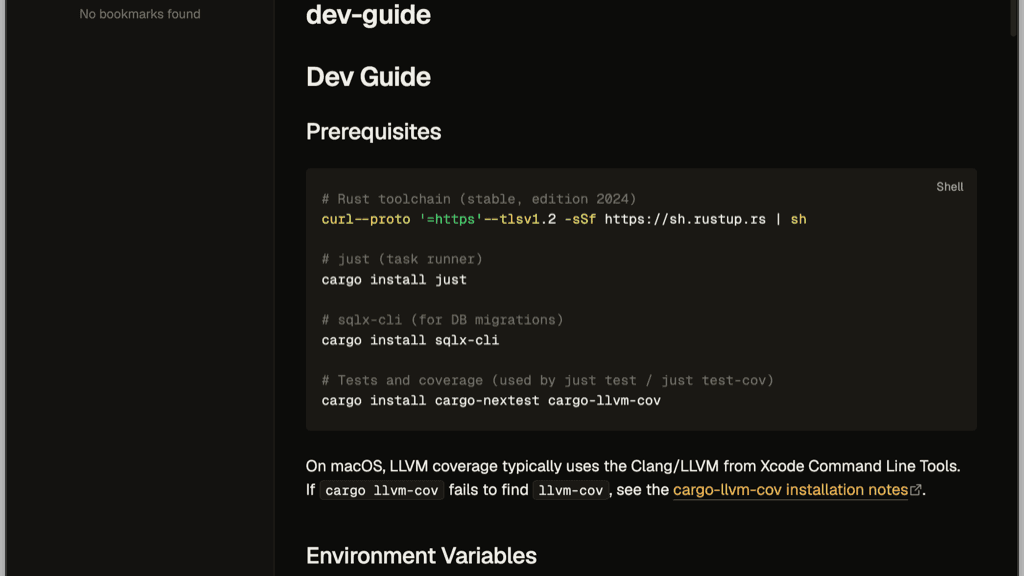Click the 'On macOS, LLVM coverage' paragraph
1024x576 pixels.
(633, 478)
